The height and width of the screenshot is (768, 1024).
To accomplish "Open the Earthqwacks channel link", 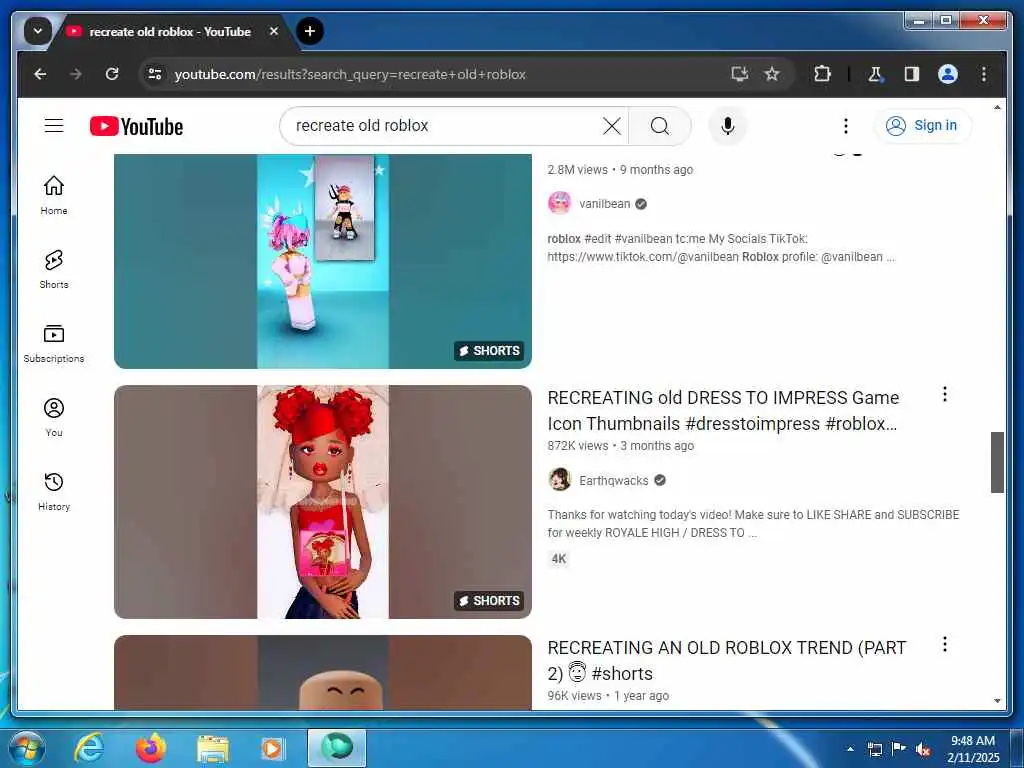I will point(613,481).
